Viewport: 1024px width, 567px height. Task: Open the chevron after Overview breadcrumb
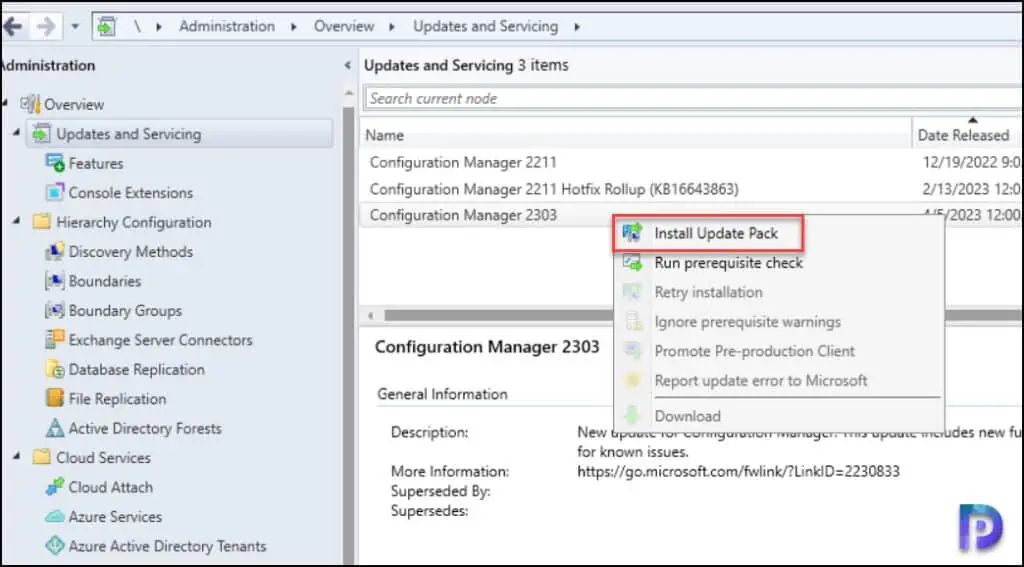392,27
